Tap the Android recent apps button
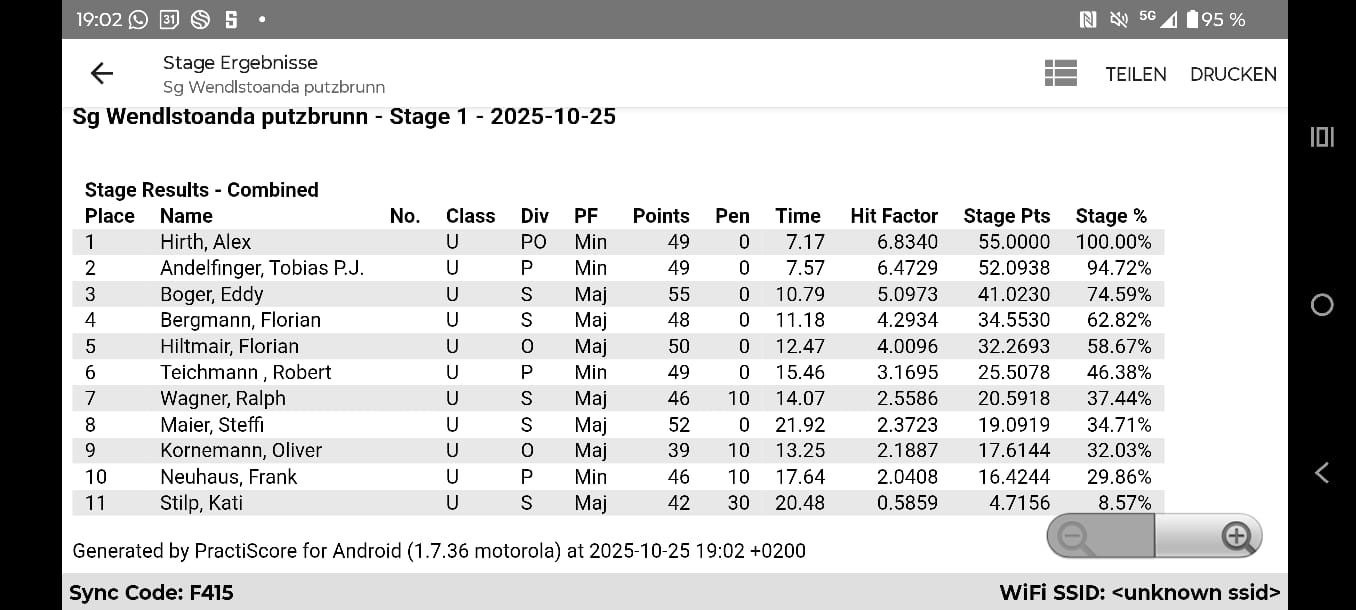The image size is (1356, 610). (x=1321, y=137)
